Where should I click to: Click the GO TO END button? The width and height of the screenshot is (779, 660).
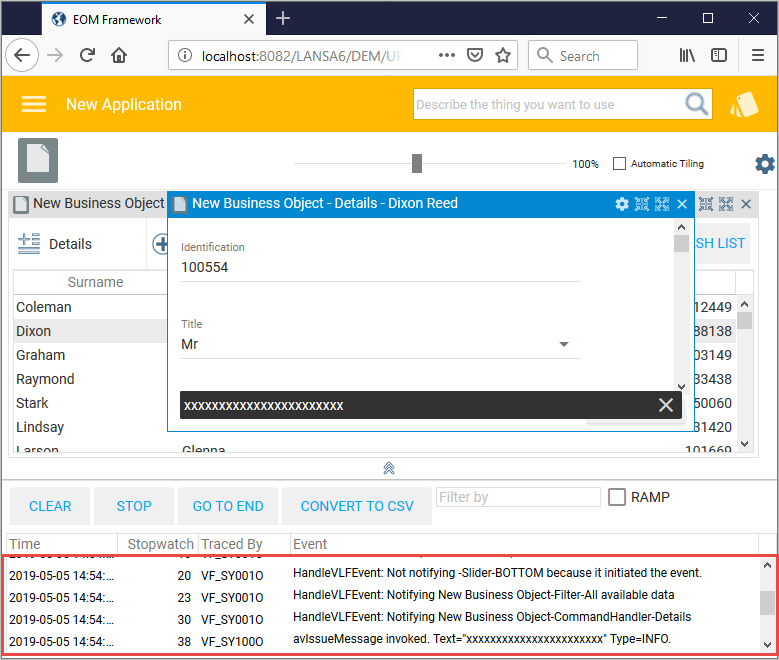[228, 506]
